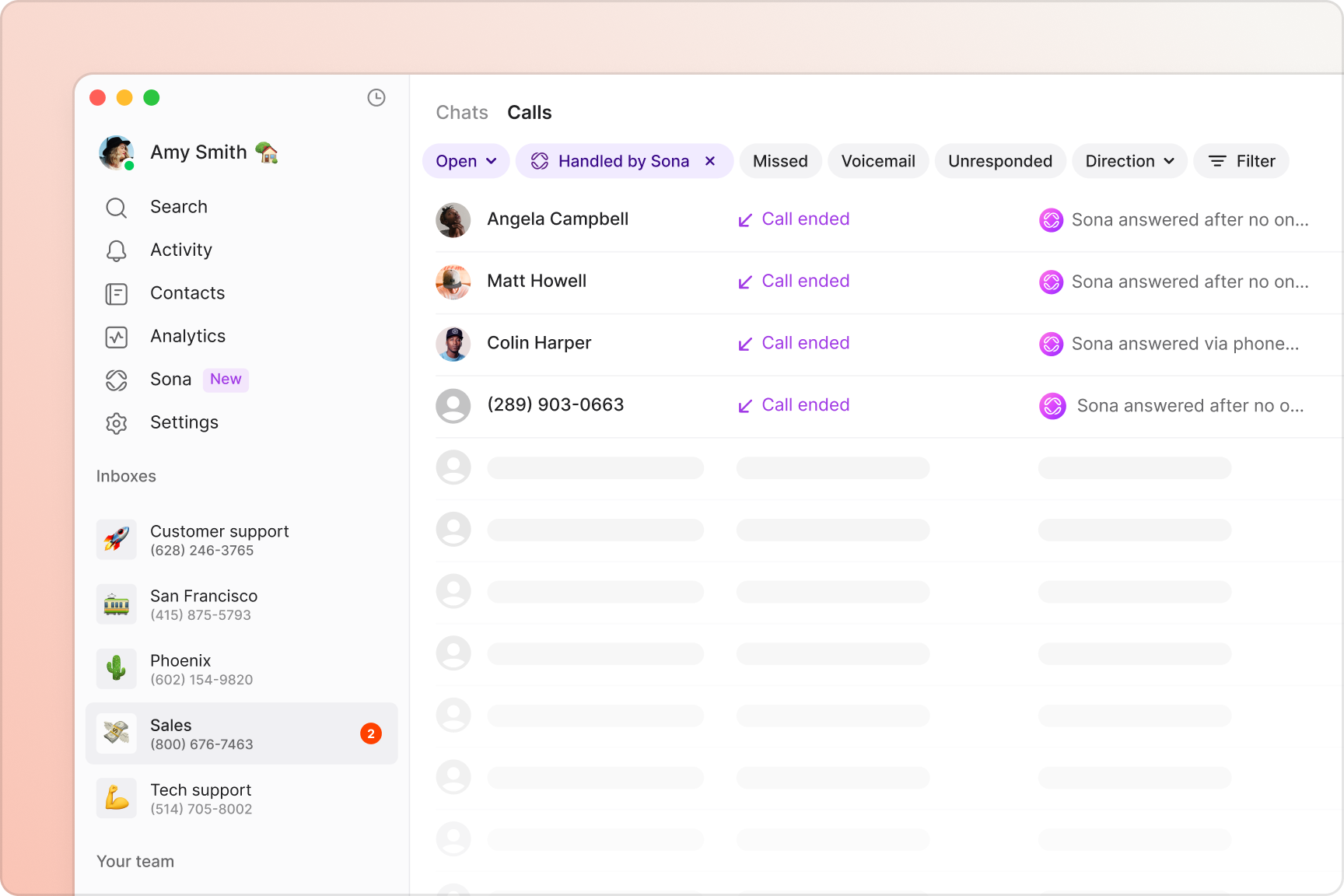The image size is (1344, 896).
Task: Select the San Francisco tram icon
Action: pos(117,604)
